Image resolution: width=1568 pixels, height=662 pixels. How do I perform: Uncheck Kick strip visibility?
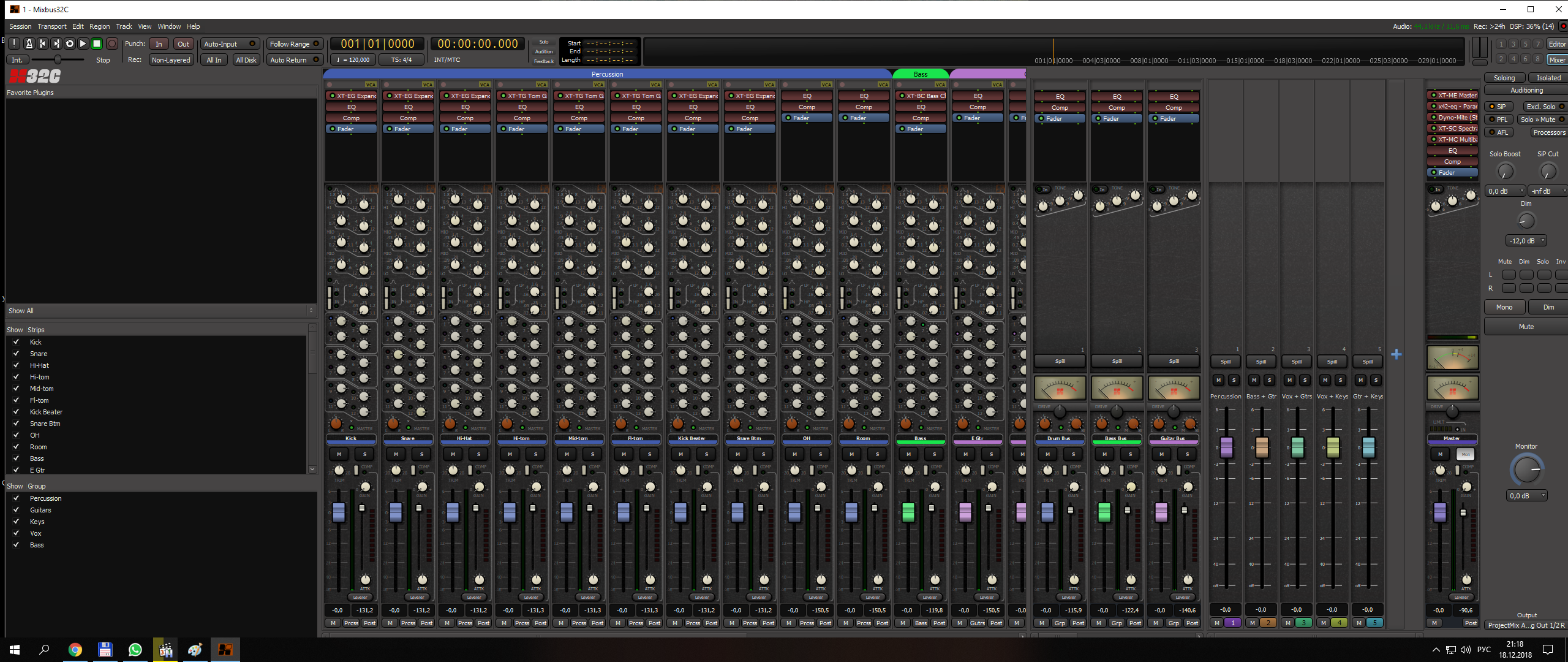[17, 342]
